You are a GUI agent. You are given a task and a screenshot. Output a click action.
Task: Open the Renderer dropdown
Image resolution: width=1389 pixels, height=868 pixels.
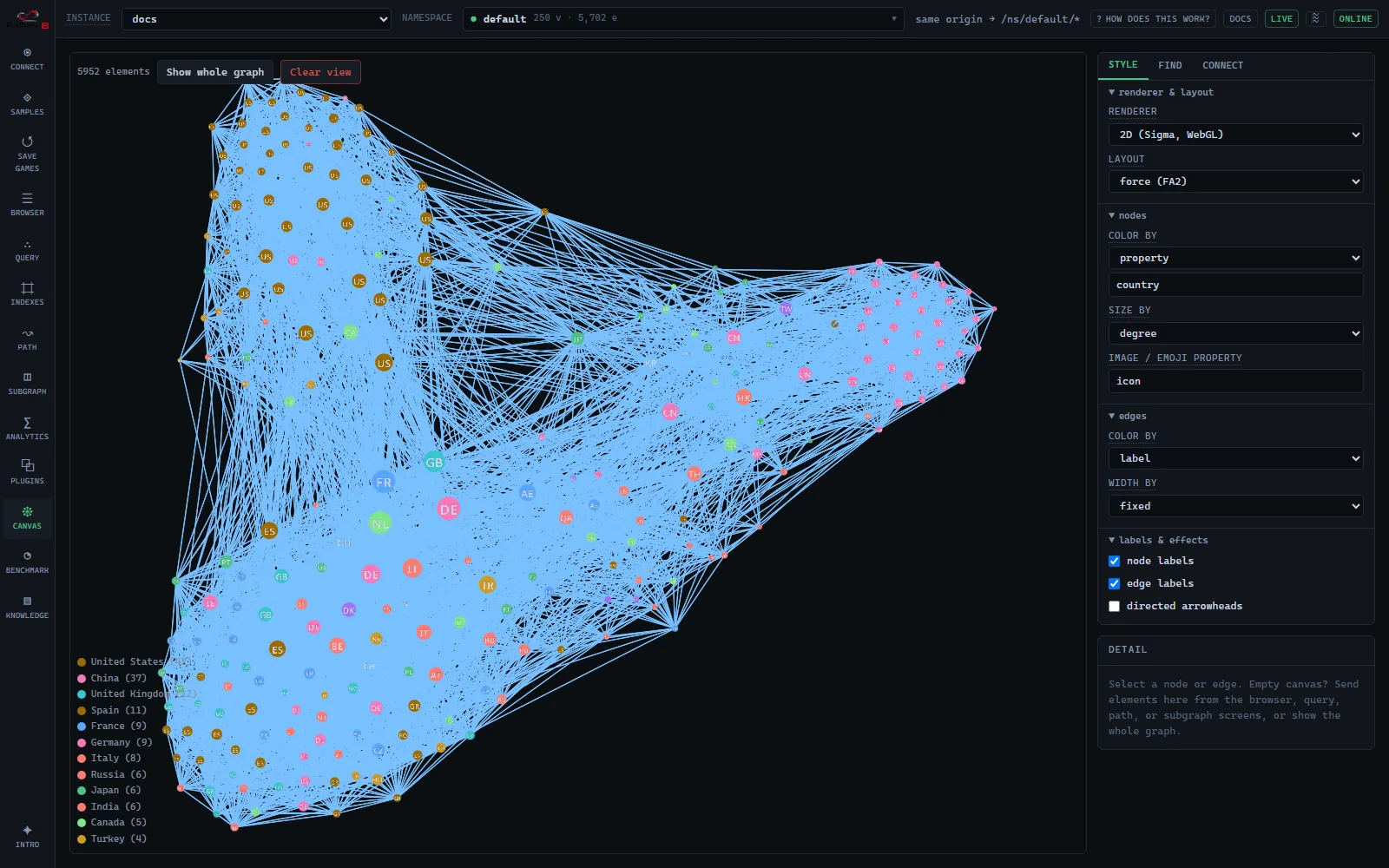1235,135
